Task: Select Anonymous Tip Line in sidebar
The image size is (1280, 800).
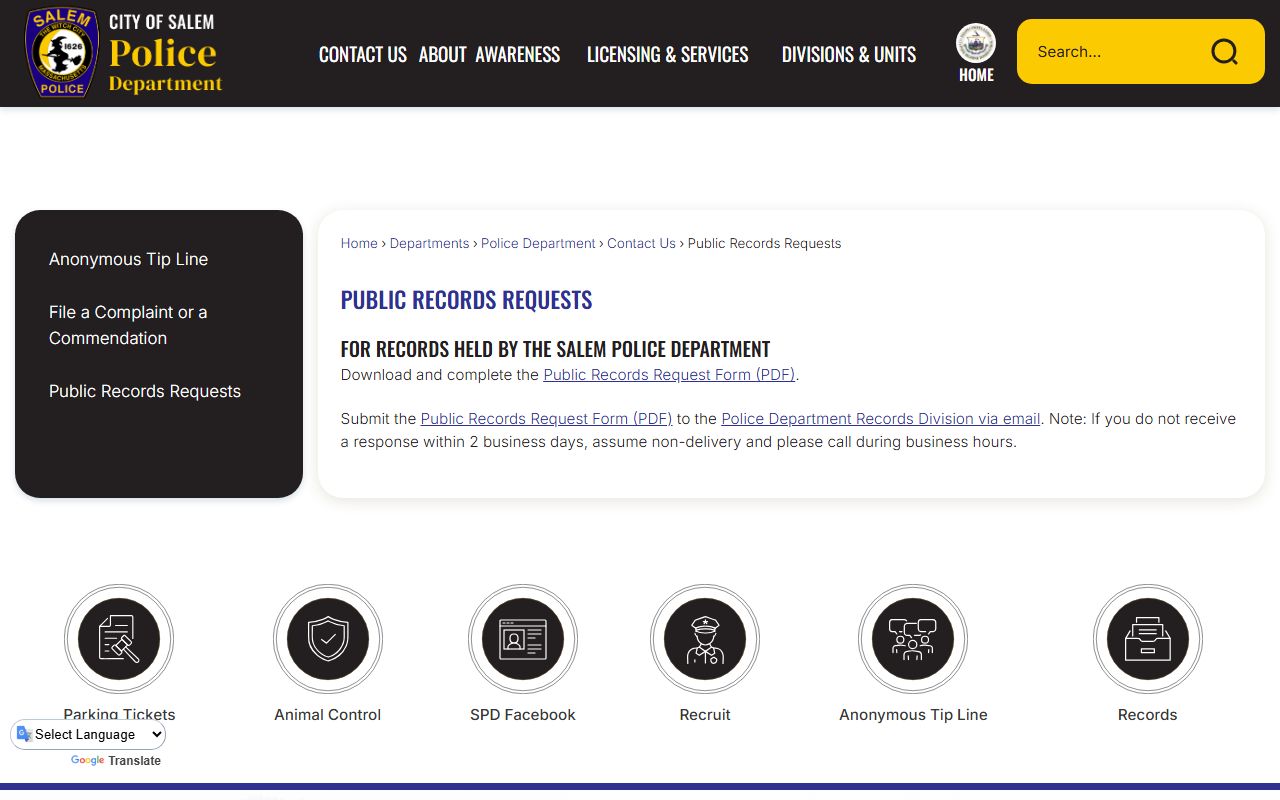Action: pyautogui.click(x=128, y=259)
